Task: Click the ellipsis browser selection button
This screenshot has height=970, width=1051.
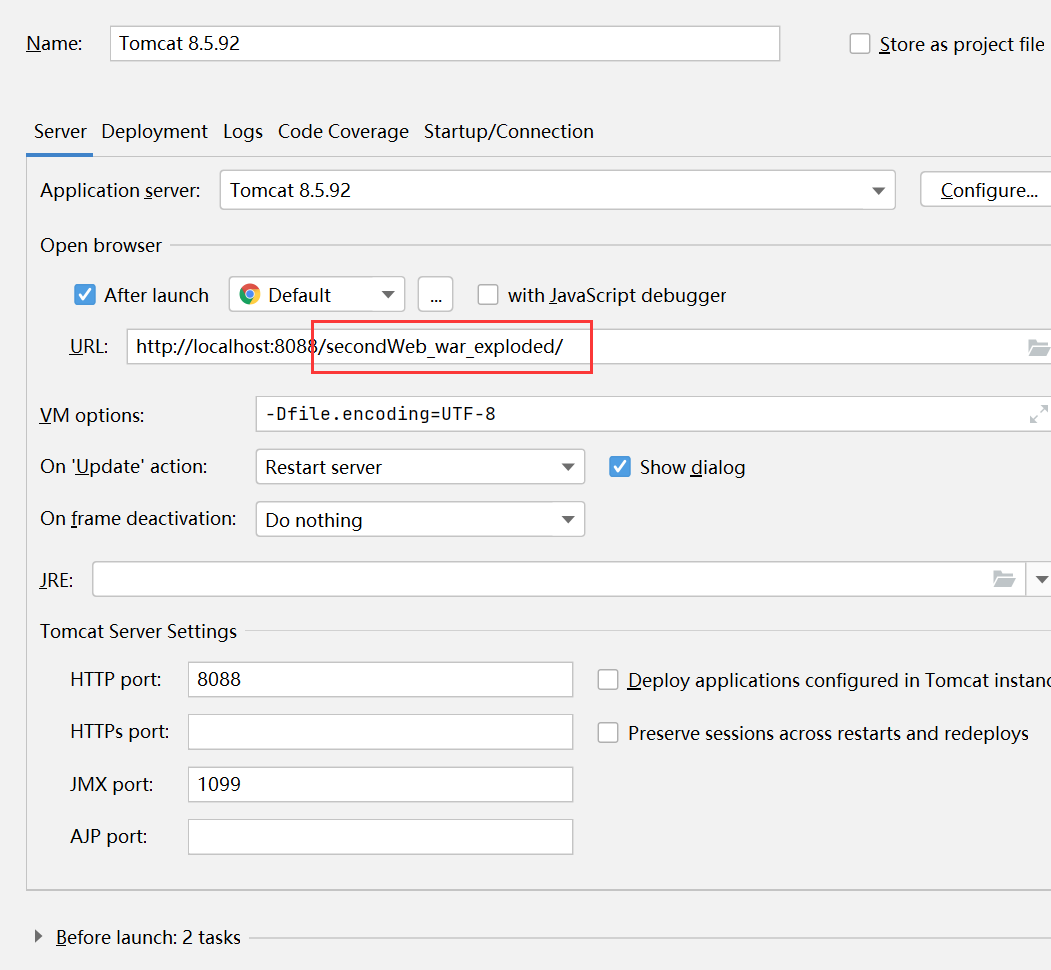Action: pyautogui.click(x=436, y=294)
